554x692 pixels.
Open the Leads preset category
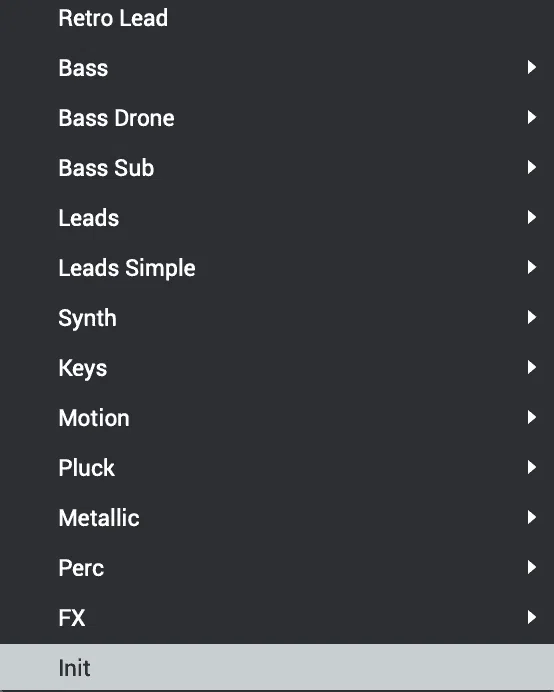277,218
